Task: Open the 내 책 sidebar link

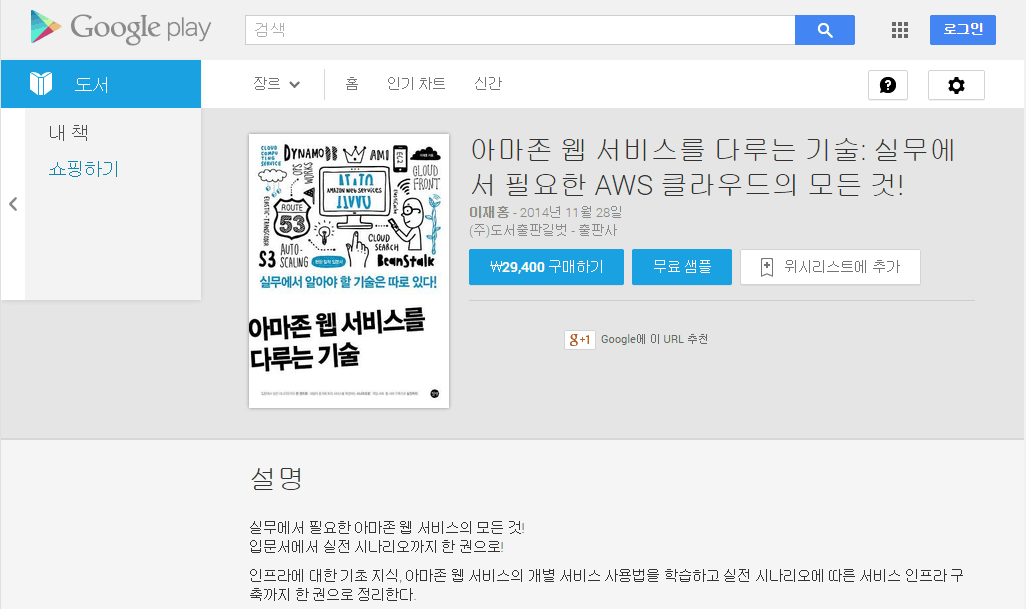Action: [69, 133]
